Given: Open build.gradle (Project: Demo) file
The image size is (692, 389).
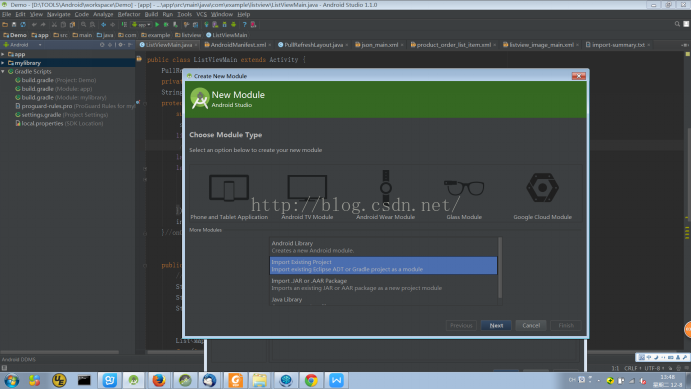Looking at the screenshot, I should tap(55, 80).
